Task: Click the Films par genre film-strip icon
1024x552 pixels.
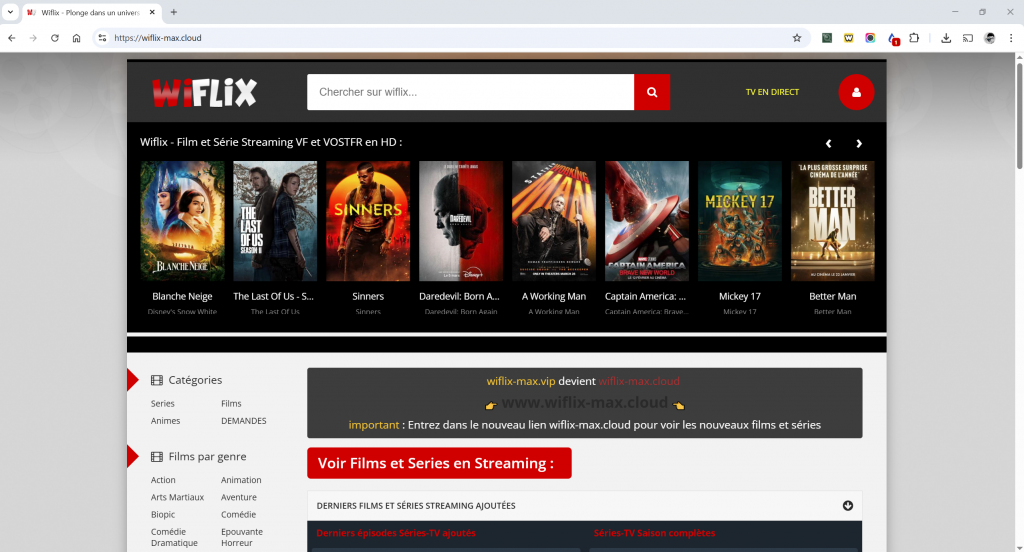Action: point(157,457)
